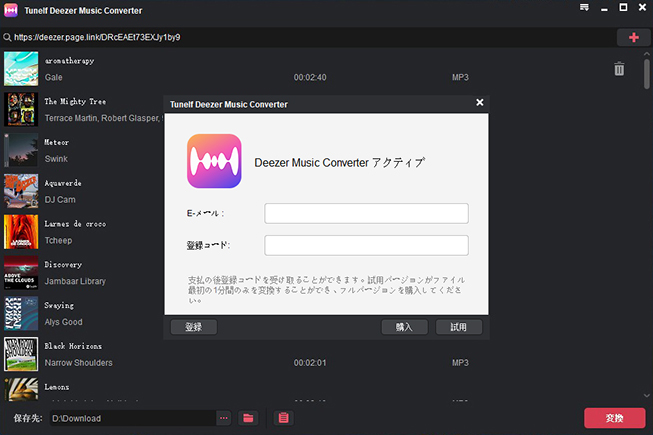Screen dimensions: 653x435
Task: Click the MP3 format of Black Horizons
Action: [461, 363]
